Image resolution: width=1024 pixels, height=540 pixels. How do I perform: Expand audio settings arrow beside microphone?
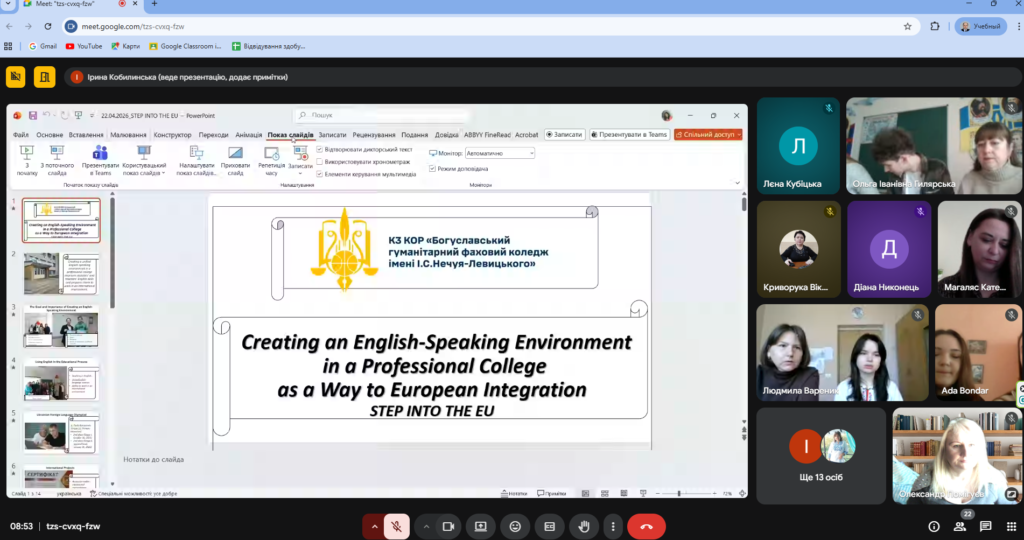pos(375,526)
